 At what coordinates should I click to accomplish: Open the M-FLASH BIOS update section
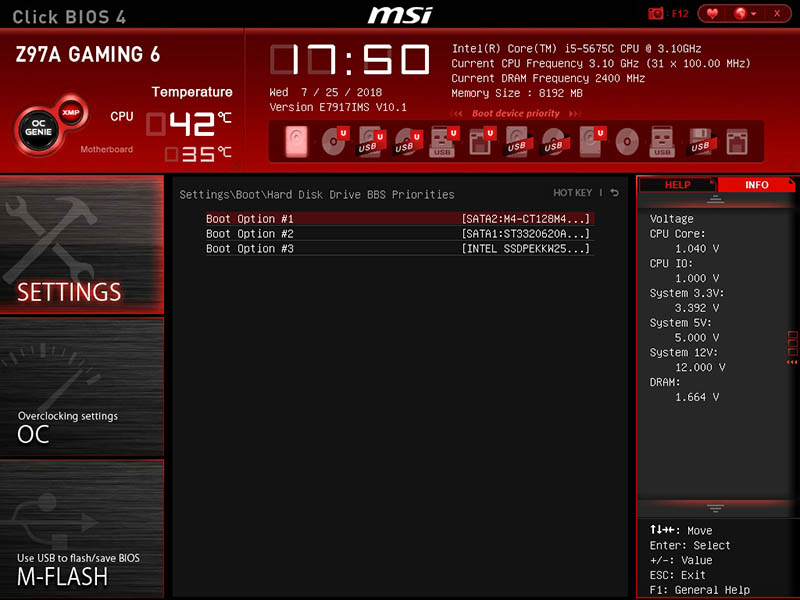(x=82, y=529)
